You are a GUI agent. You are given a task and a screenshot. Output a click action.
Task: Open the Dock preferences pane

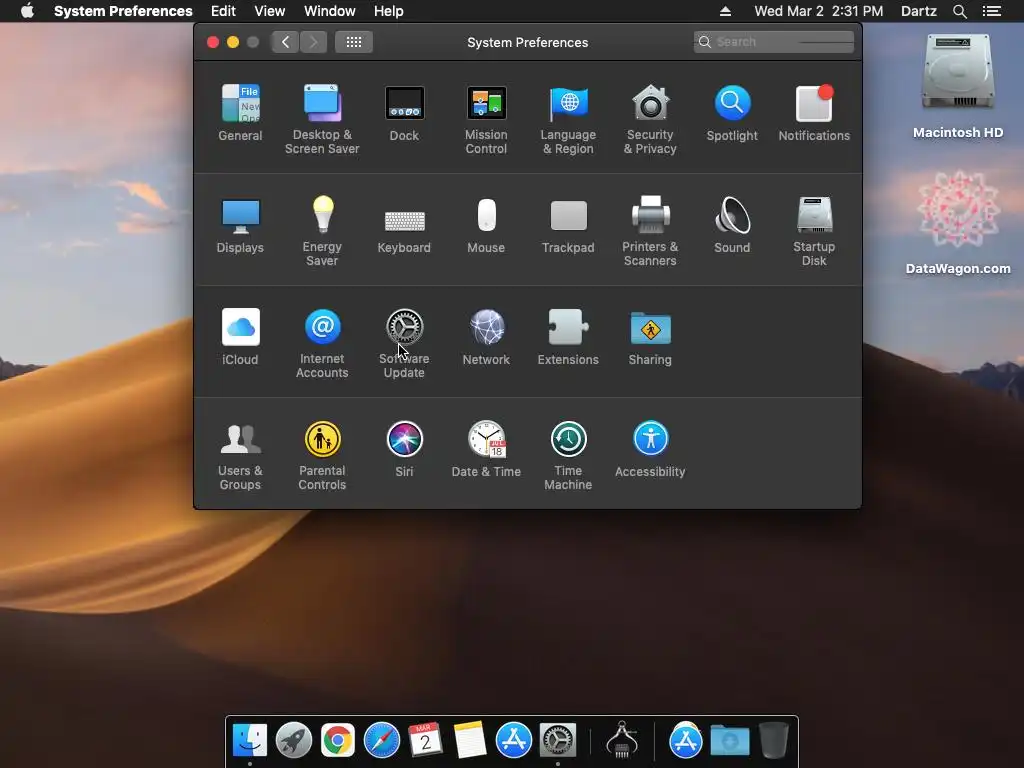[404, 112]
